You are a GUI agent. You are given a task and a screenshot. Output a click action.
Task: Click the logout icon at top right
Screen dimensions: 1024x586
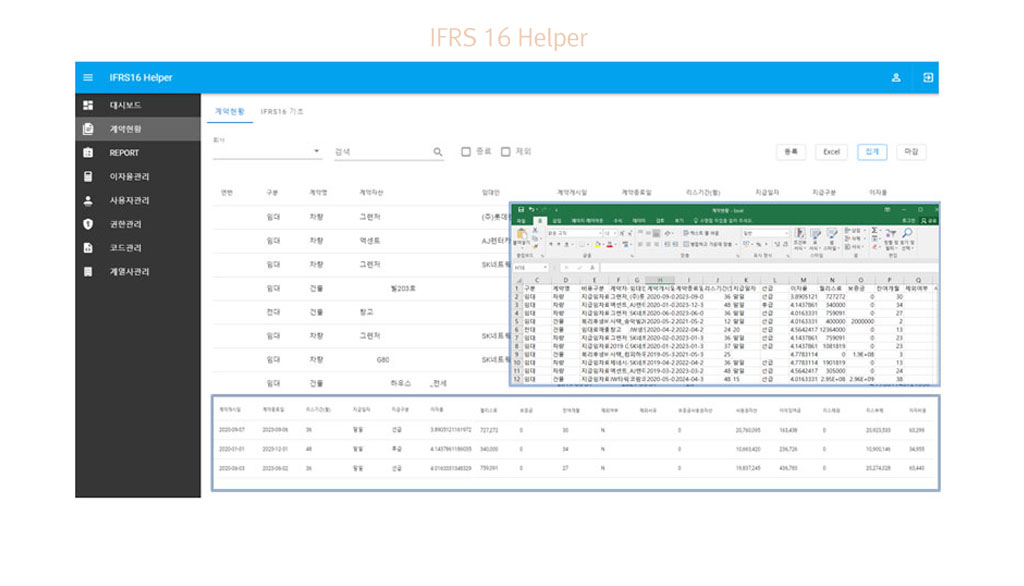927,78
